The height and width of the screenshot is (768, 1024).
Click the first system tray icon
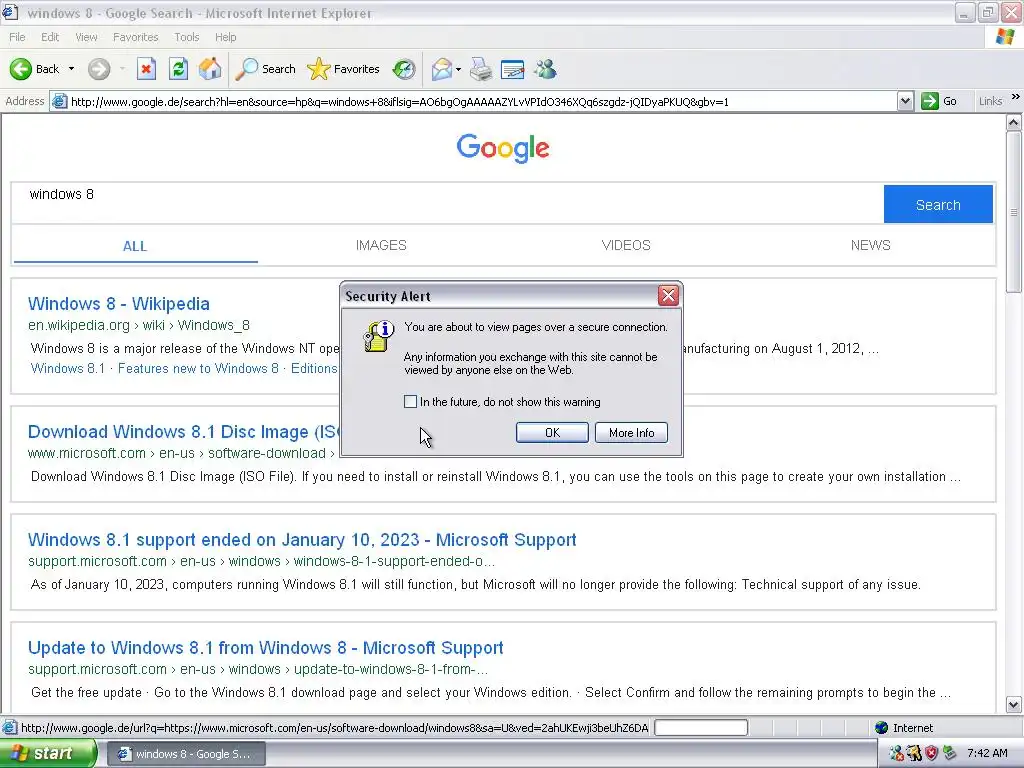[x=897, y=754]
